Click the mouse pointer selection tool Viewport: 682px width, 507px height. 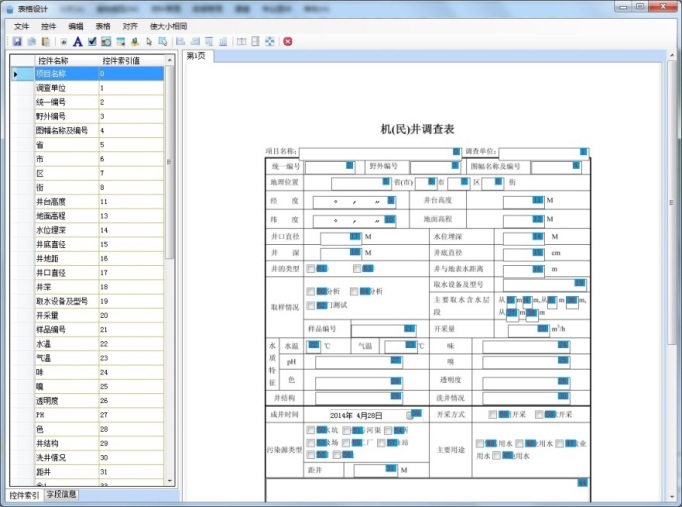(x=149, y=42)
